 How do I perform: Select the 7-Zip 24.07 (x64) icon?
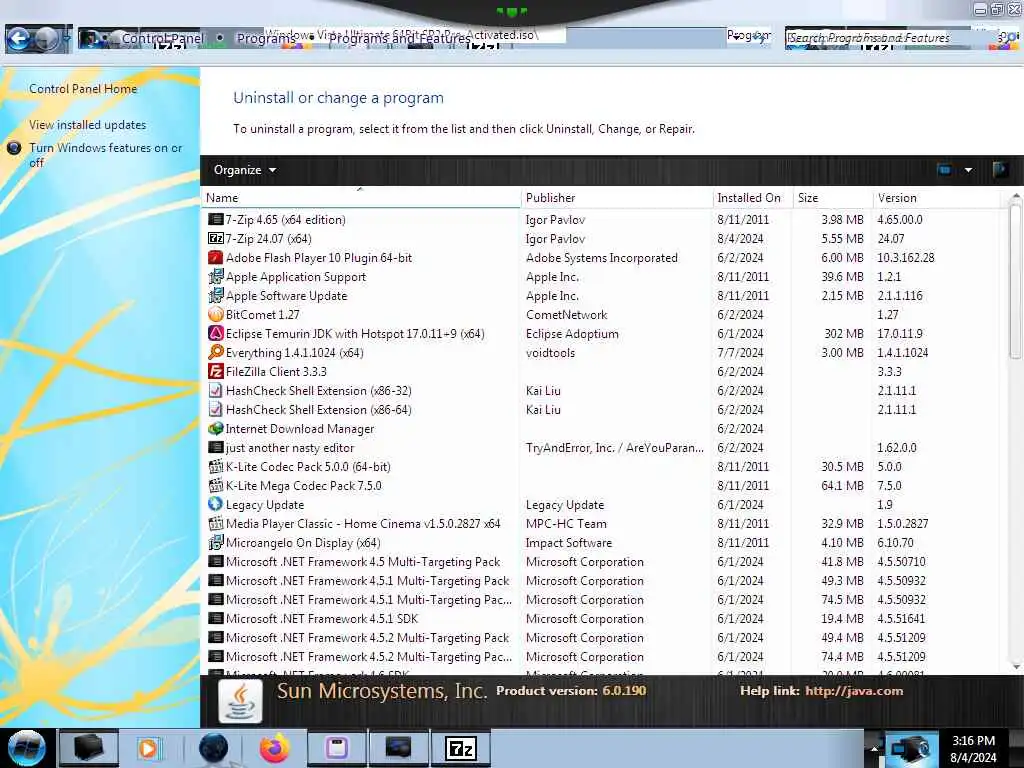[x=216, y=238]
